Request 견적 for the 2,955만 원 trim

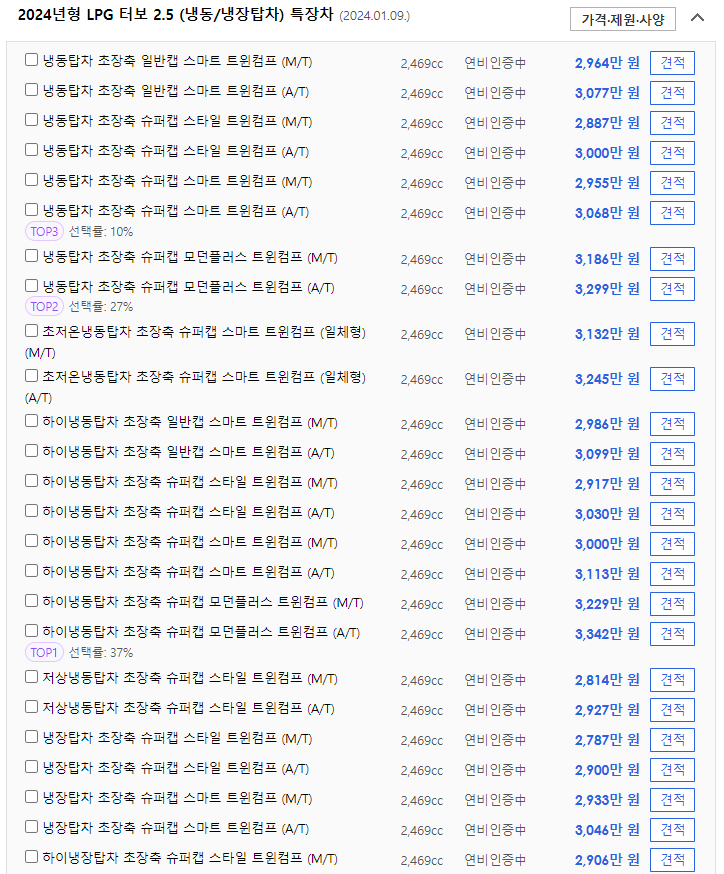pyautogui.click(x=672, y=183)
